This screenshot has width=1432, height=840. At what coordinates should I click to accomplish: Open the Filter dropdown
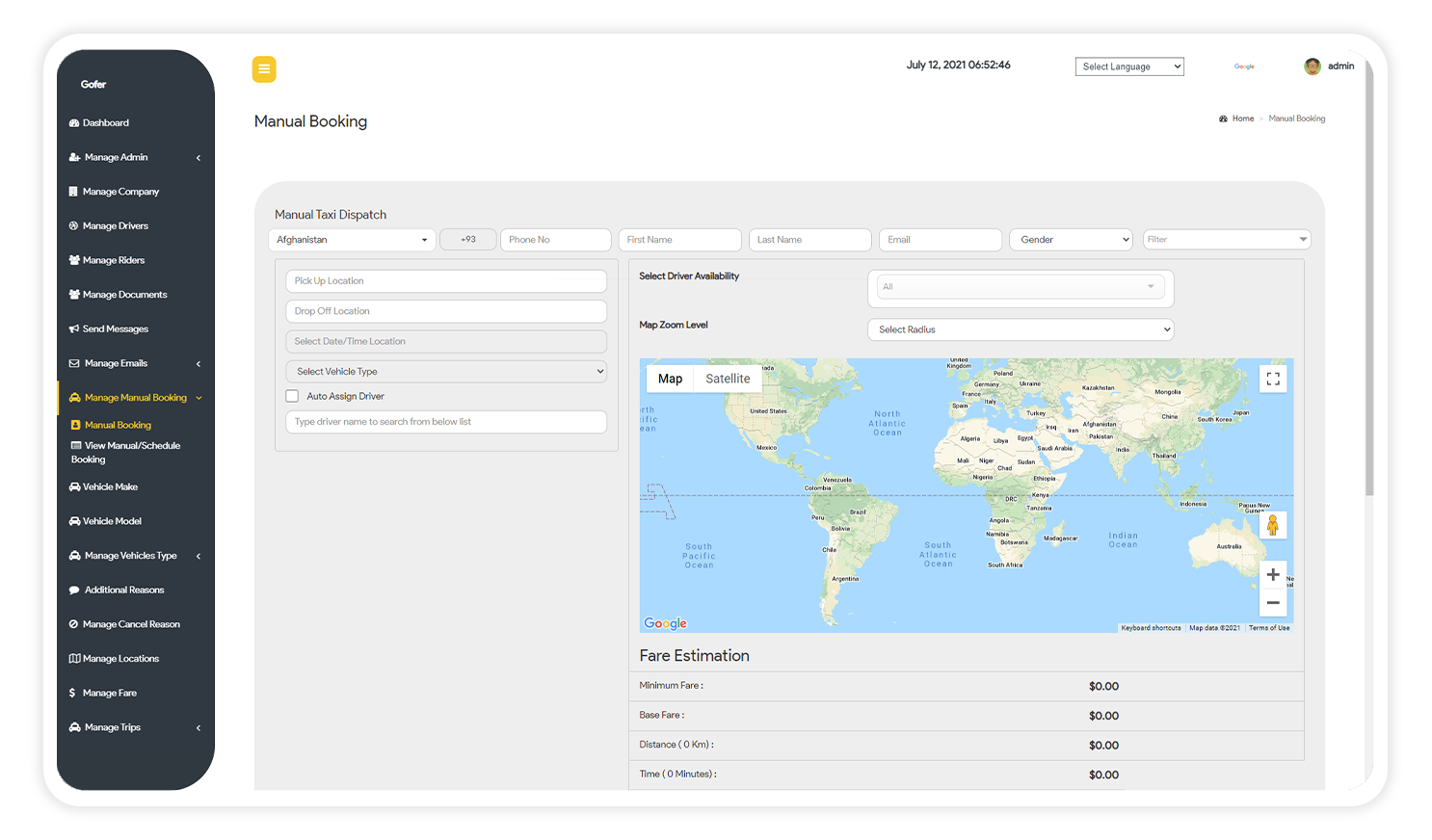pos(1227,240)
